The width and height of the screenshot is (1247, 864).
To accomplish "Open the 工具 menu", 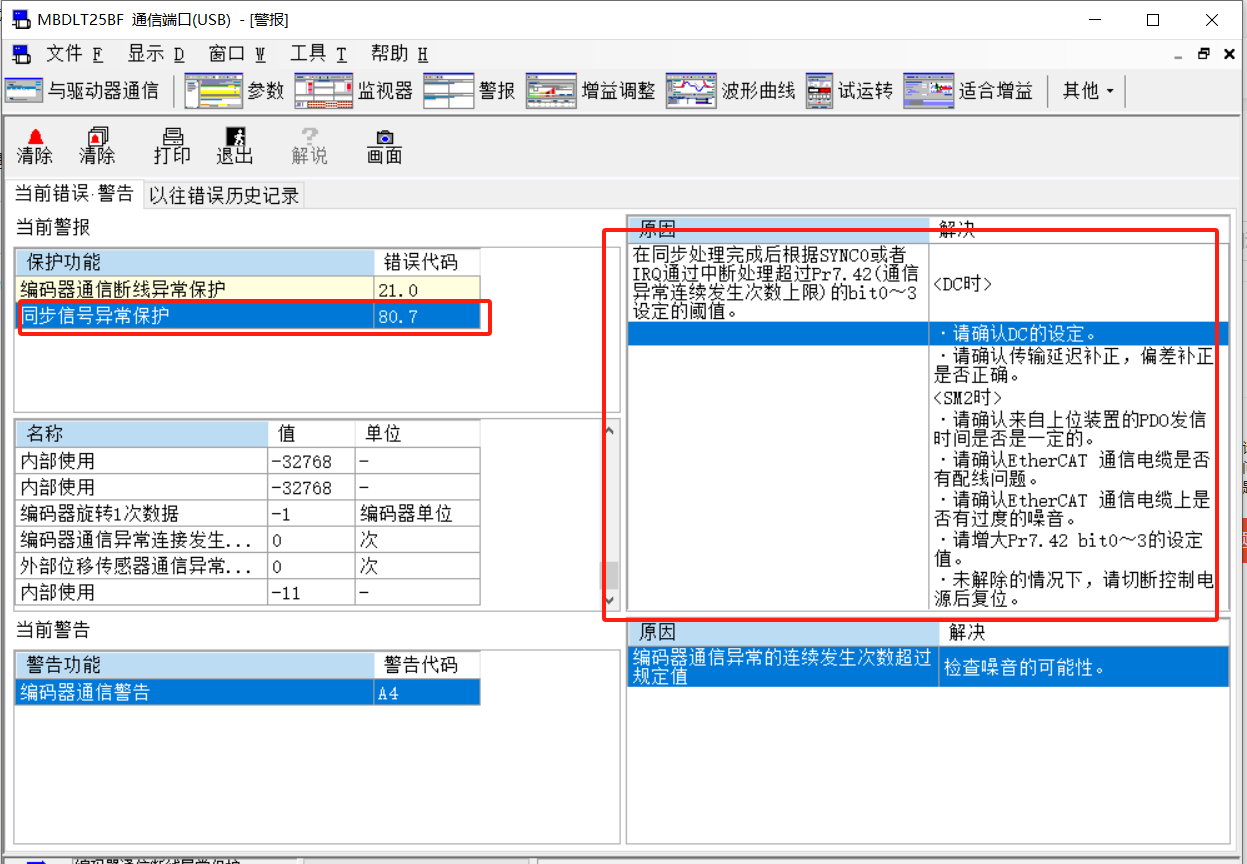I will pos(318,54).
